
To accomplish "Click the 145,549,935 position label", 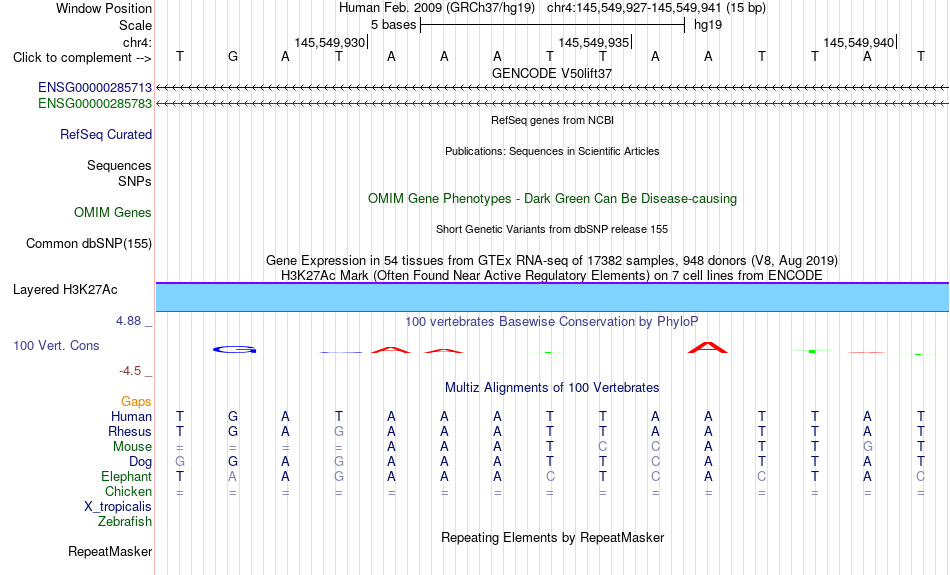I will pos(594,42).
